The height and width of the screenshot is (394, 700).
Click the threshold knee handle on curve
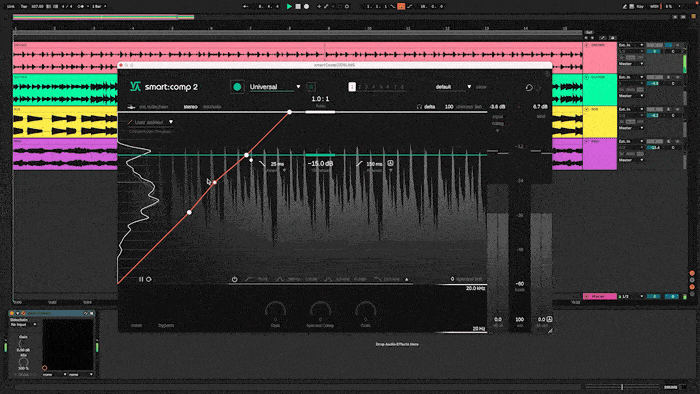246,155
